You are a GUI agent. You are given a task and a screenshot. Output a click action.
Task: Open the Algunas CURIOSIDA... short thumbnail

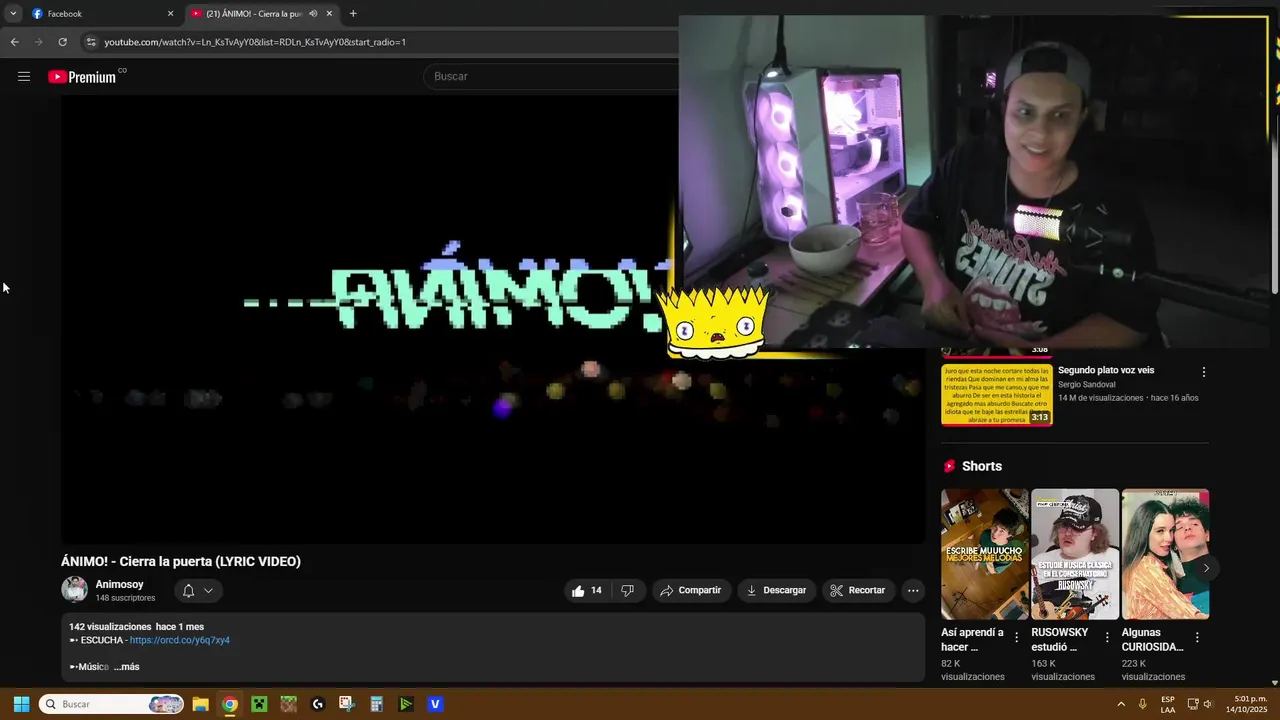pos(1165,554)
